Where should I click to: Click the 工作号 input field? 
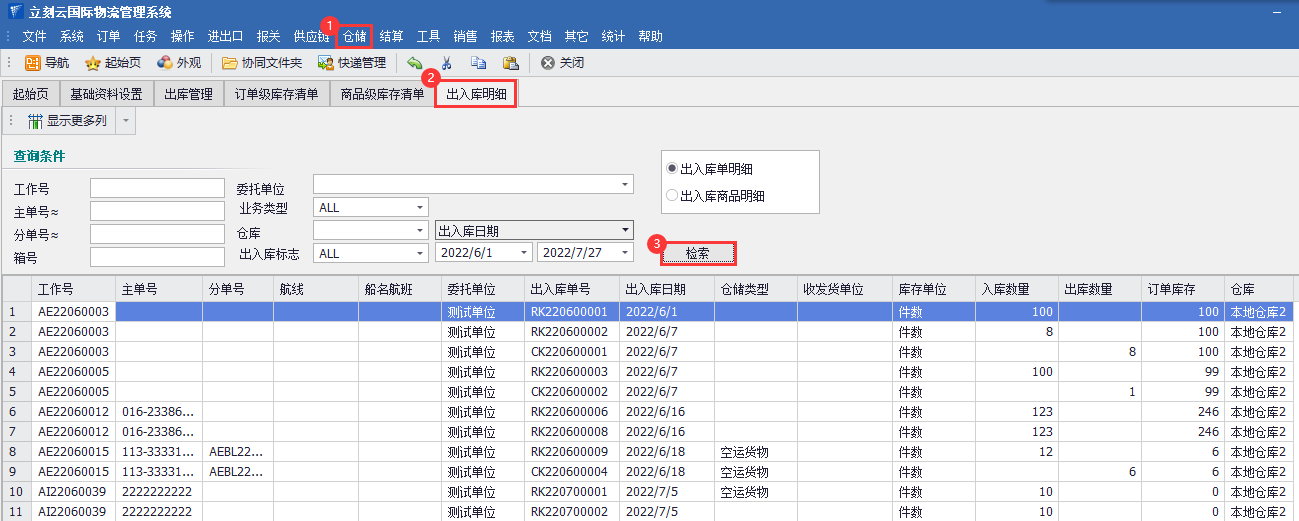tap(157, 189)
